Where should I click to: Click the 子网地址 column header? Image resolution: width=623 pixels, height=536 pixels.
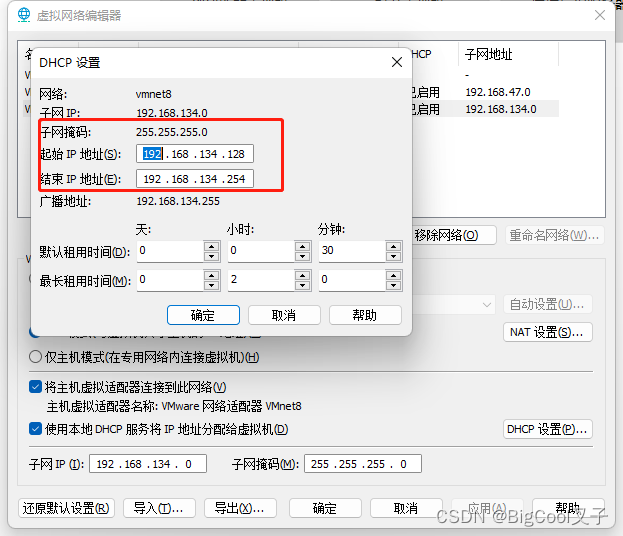(x=509, y=54)
